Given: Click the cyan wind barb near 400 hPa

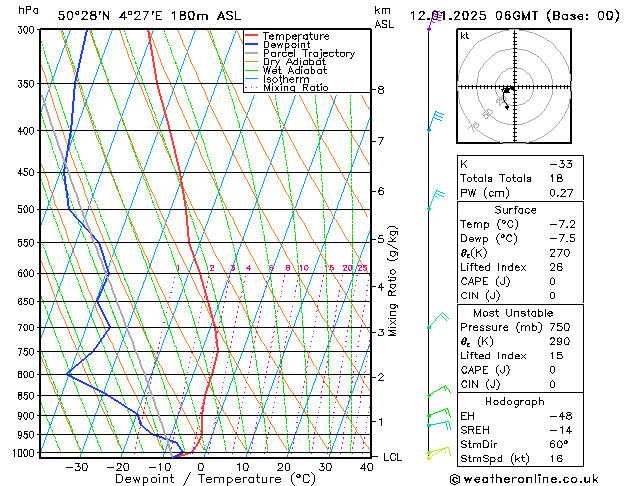Looking at the screenshot, I should [x=435, y=120].
